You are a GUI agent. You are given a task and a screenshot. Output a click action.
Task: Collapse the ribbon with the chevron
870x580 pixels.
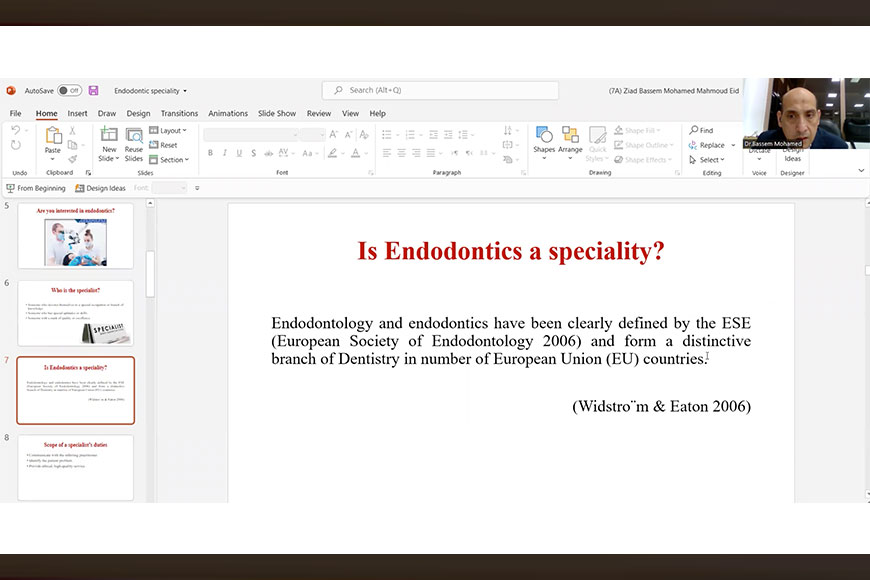[861, 170]
